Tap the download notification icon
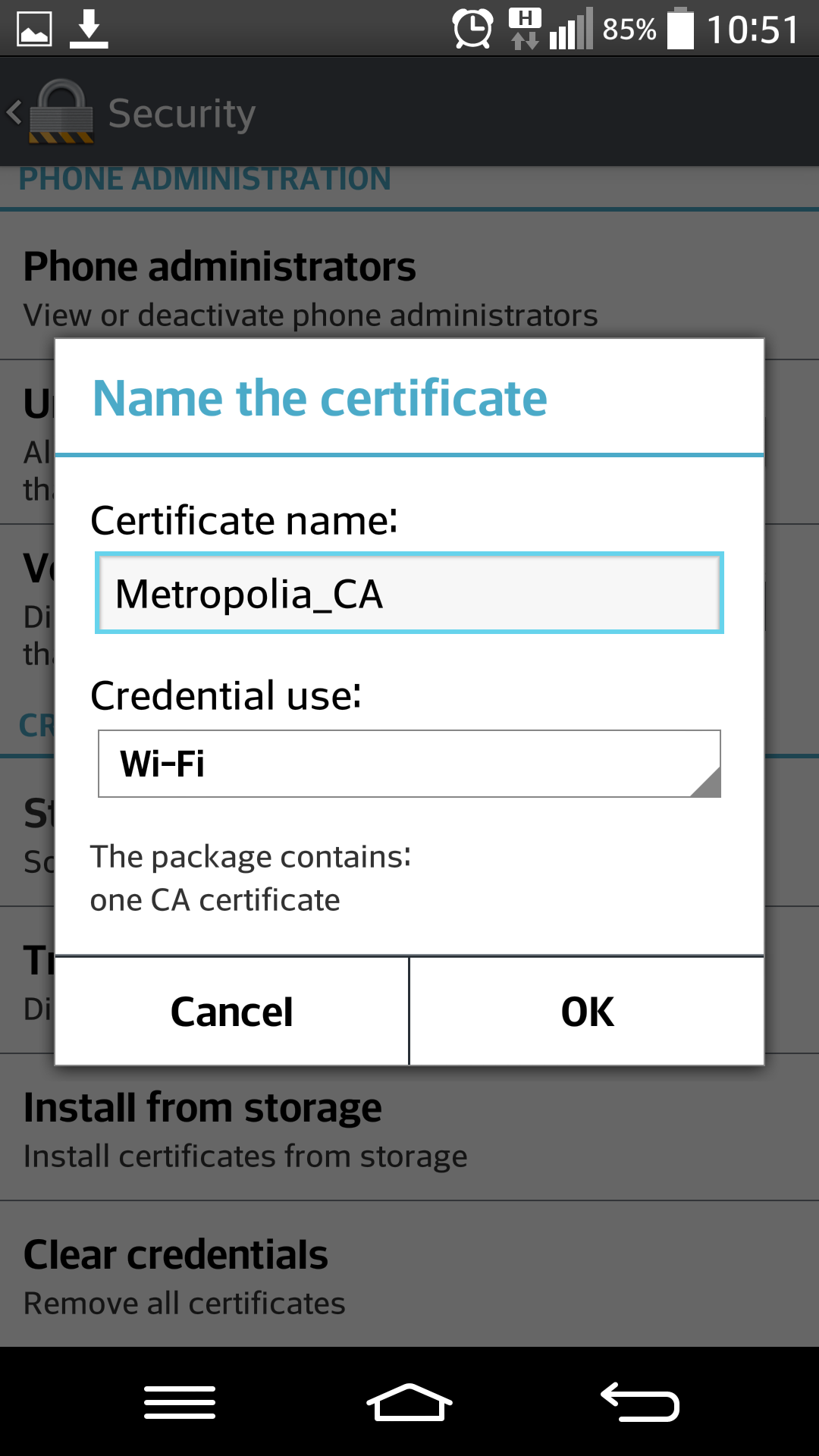Viewport: 819px width, 1456px height. tap(89, 29)
